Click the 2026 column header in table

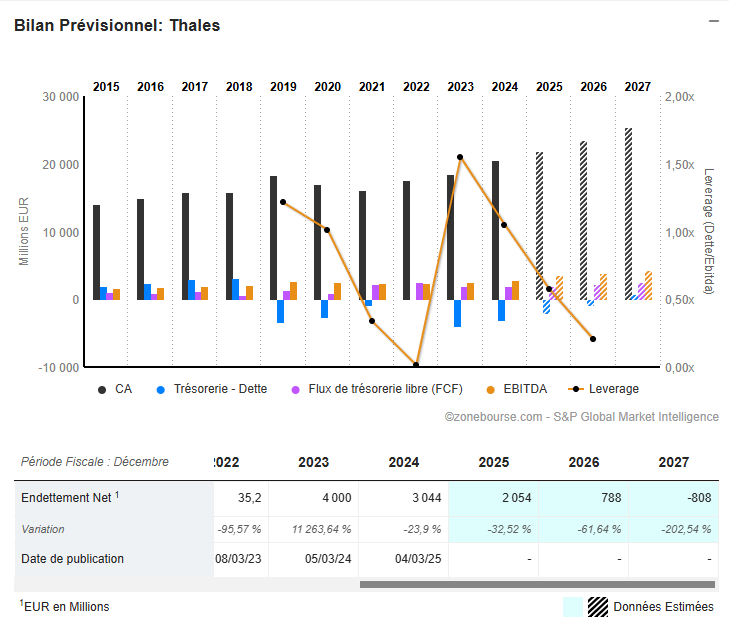click(x=584, y=463)
